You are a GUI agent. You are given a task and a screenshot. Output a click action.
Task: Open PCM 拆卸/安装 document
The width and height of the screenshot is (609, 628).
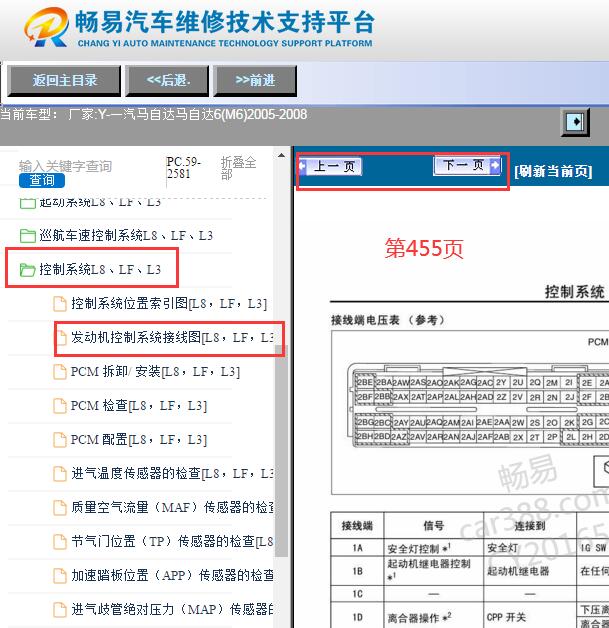click(155, 372)
